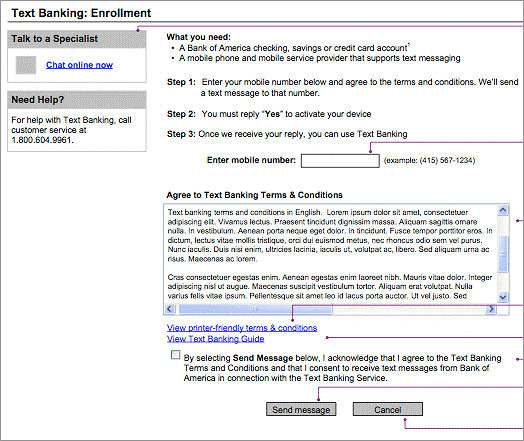Open the Chat online now link
Image resolution: width=524 pixels, height=441 pixels.
(x=79, y=65)
